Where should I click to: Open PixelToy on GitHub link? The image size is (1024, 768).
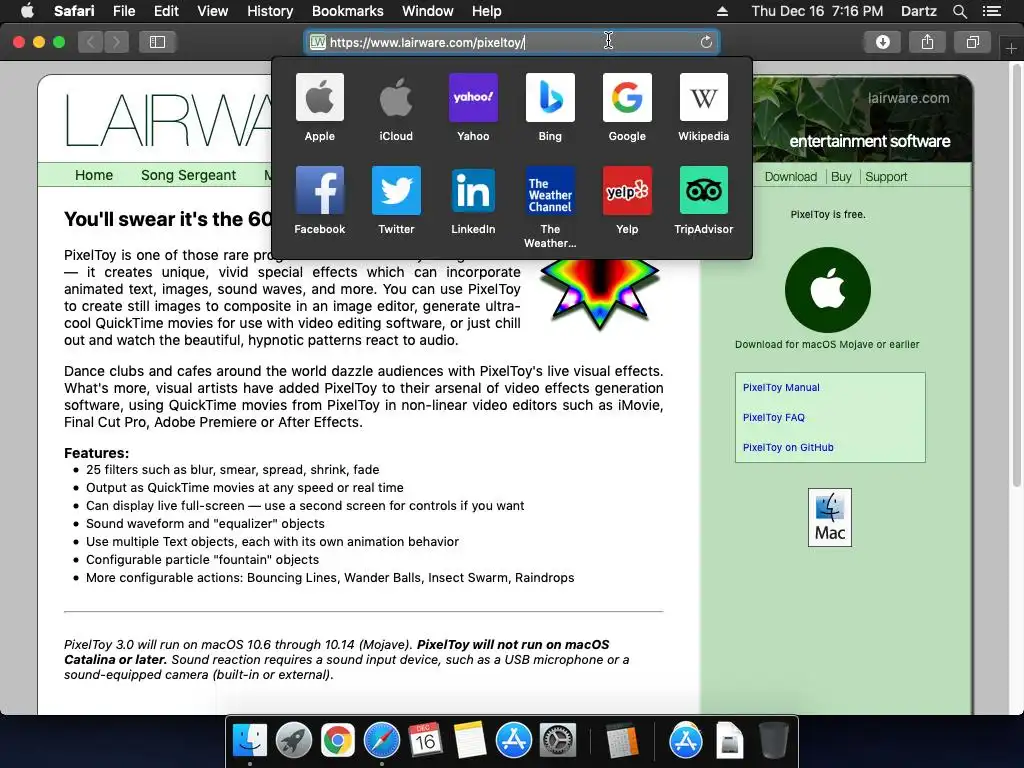pyautogui.click(x=788, y=447)
